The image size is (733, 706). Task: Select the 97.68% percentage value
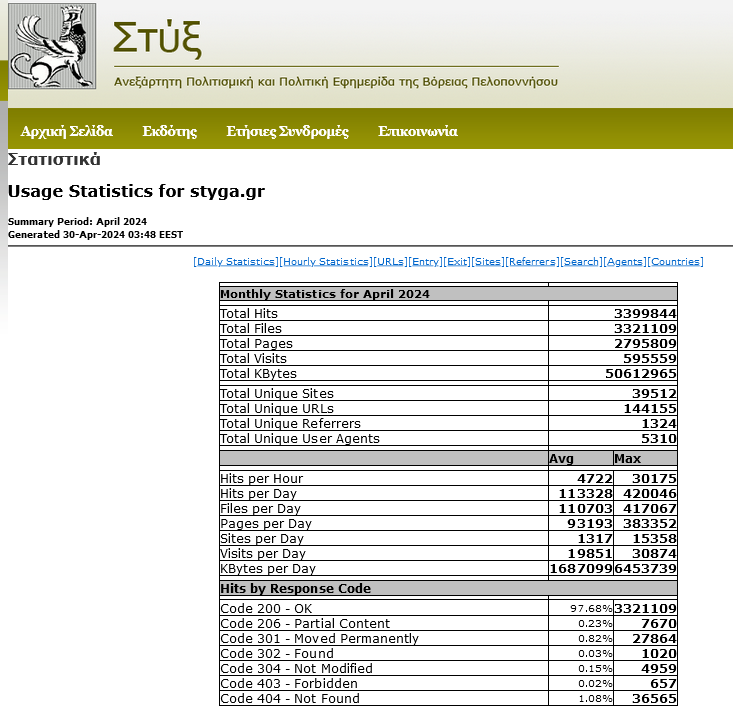click(x=591, y=608)
